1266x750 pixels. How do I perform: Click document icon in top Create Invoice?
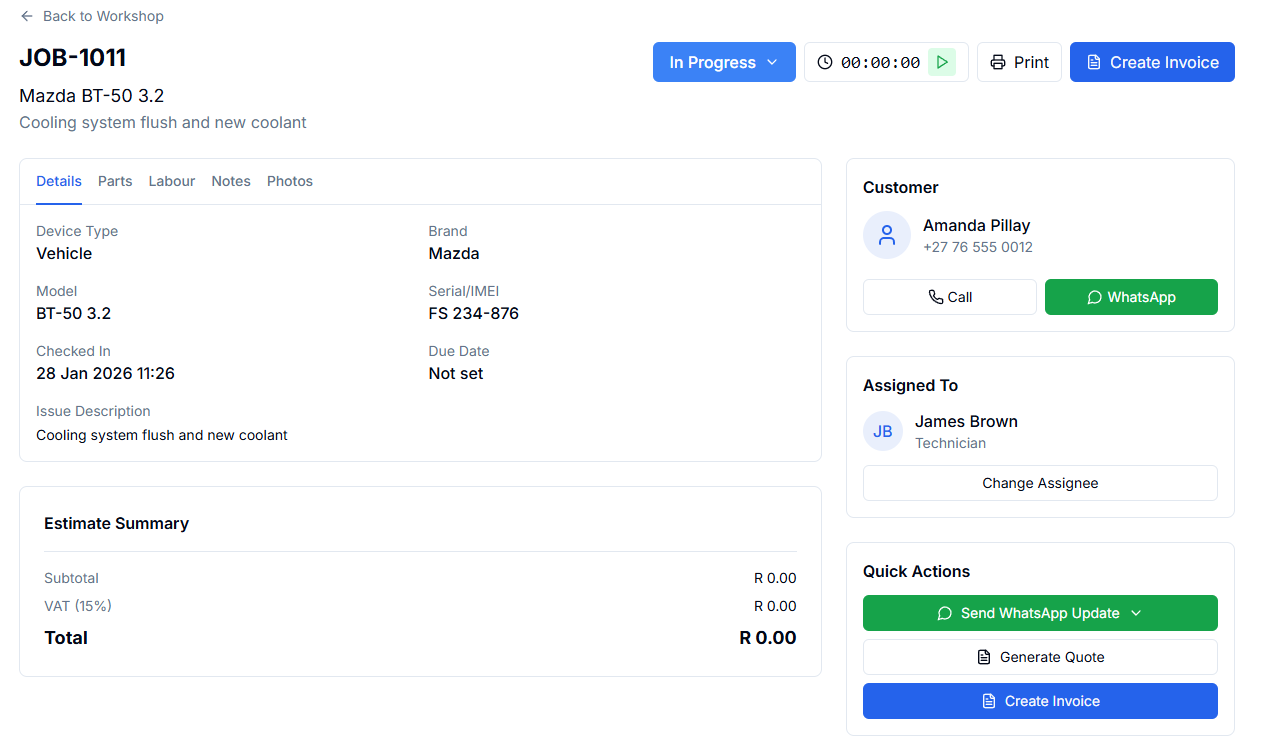pyautogui.click(x=1093, y=62)
